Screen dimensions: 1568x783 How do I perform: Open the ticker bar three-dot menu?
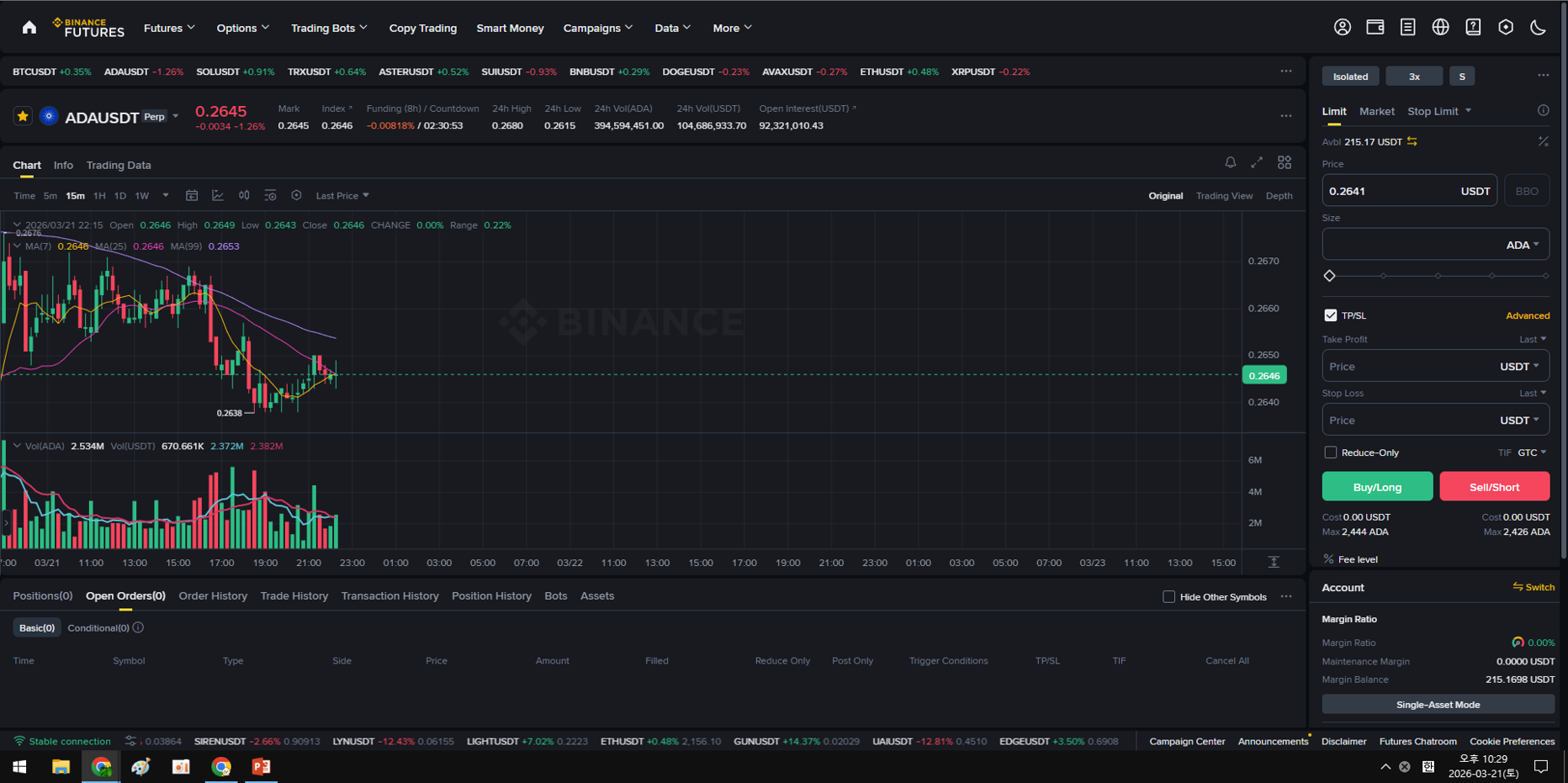(1286, 71)
